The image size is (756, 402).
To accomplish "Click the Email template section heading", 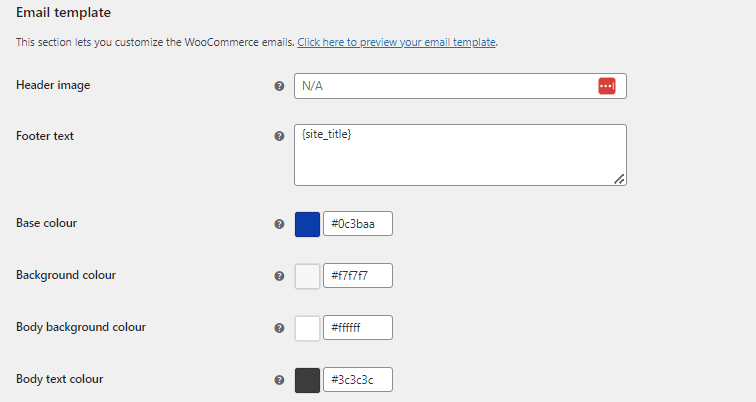I will click(x=64, y=13).
